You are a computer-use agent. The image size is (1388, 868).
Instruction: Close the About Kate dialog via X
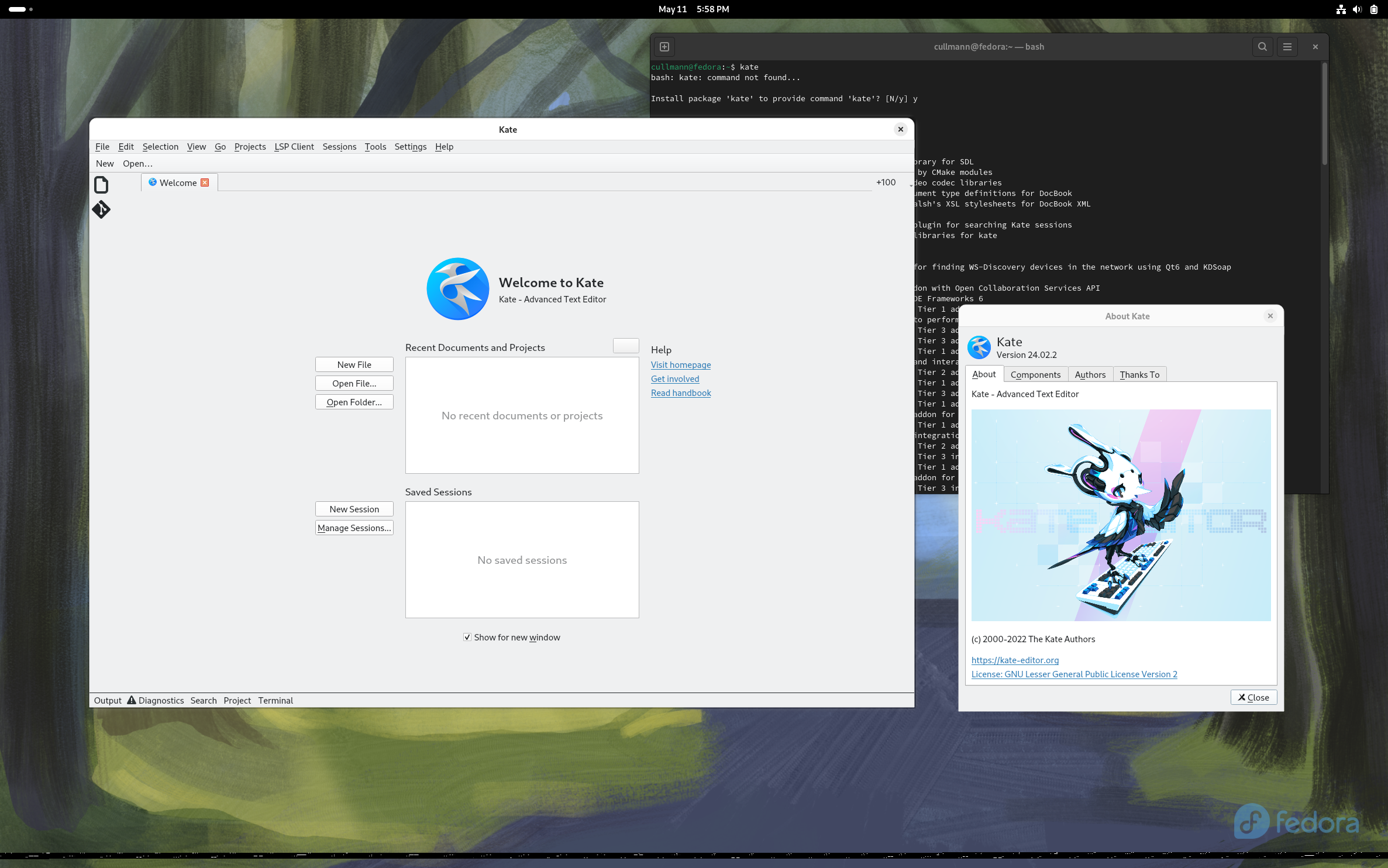[x=1270, y=316]
